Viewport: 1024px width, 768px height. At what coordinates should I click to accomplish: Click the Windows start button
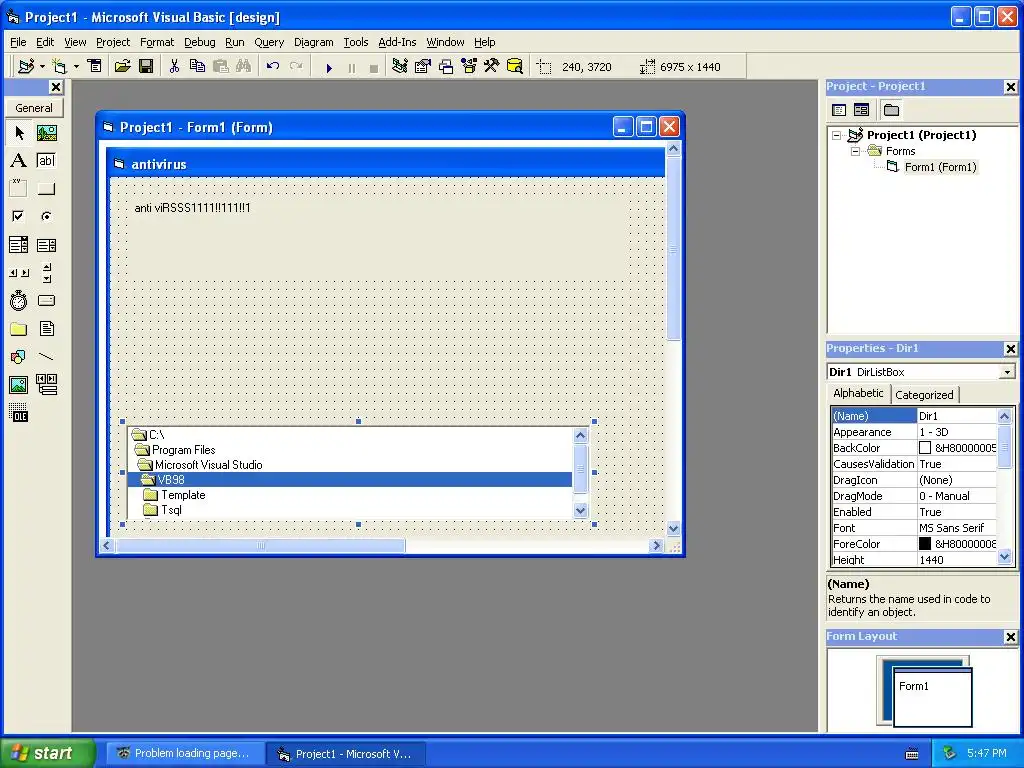tap(47, 754)
